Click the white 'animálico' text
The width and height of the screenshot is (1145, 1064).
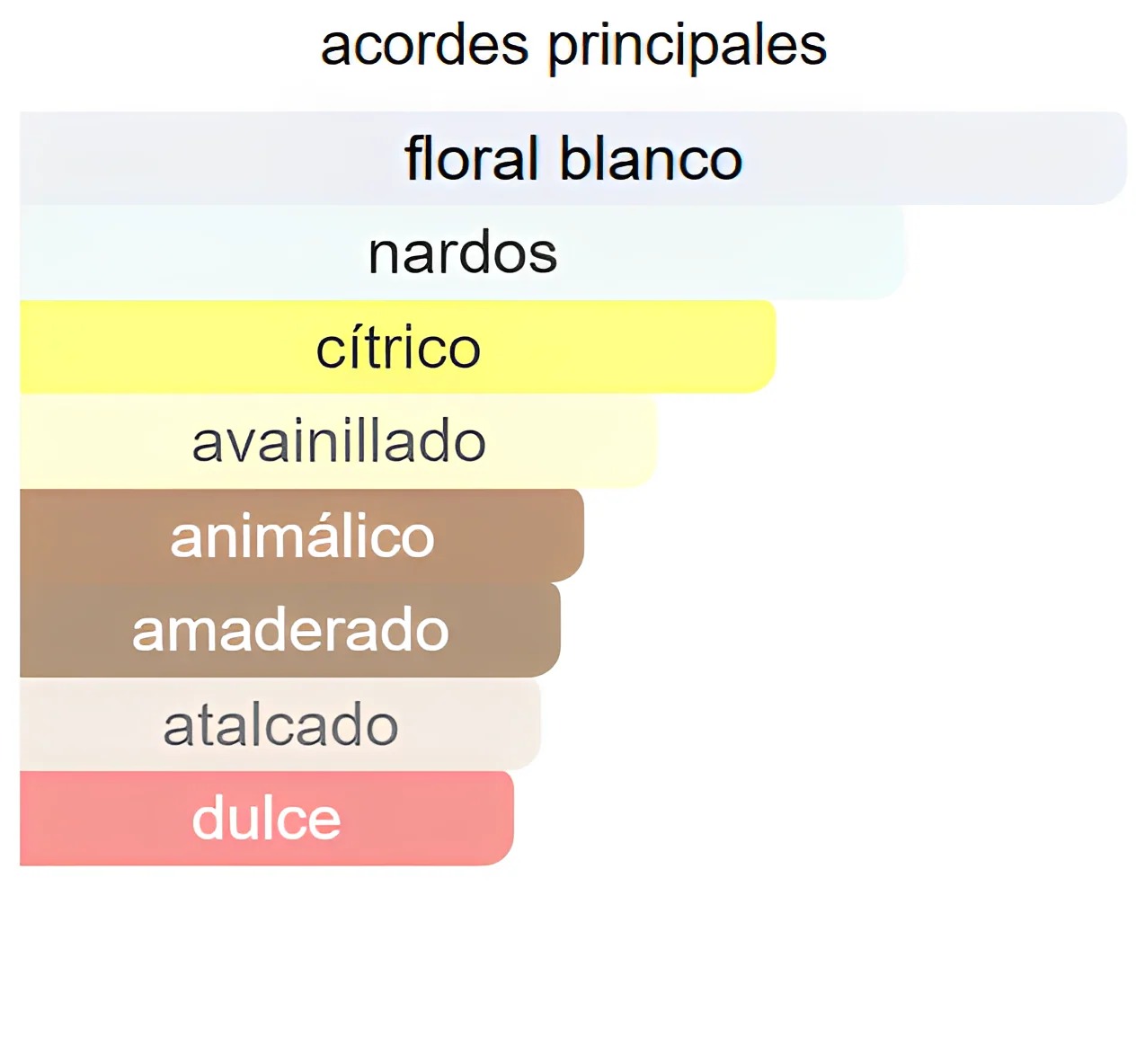point(302,537)
